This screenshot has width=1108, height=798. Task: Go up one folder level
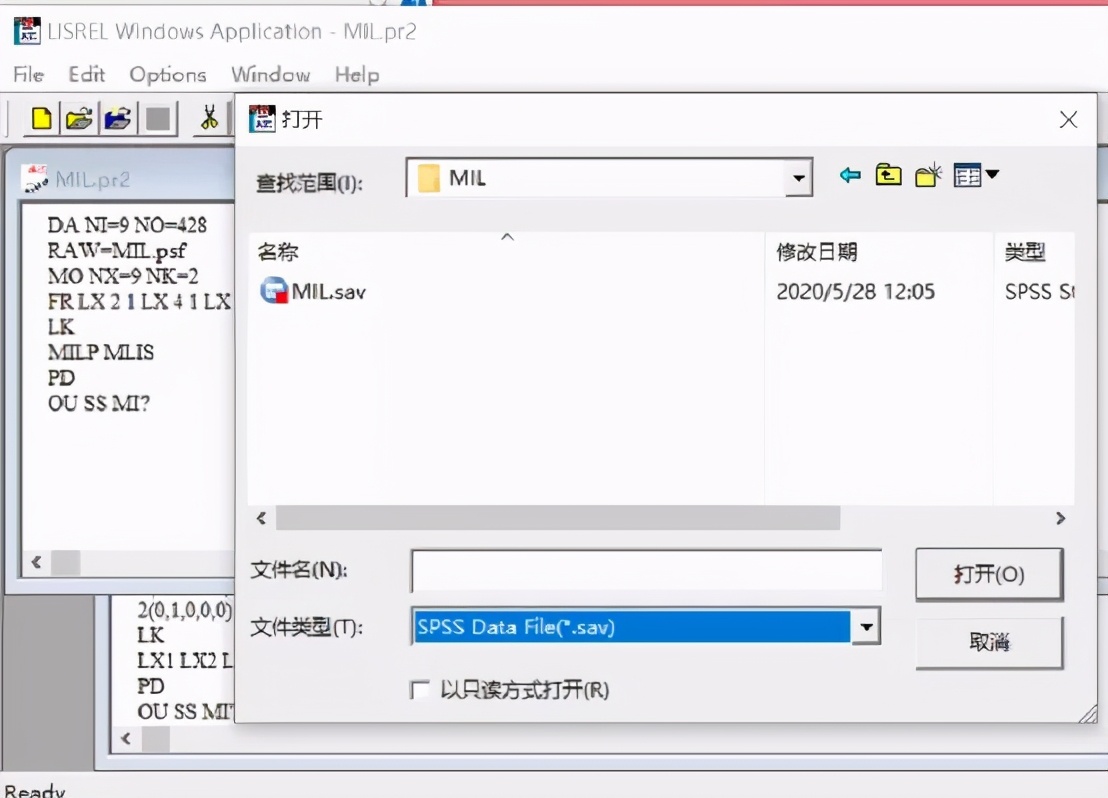[888, 174]
